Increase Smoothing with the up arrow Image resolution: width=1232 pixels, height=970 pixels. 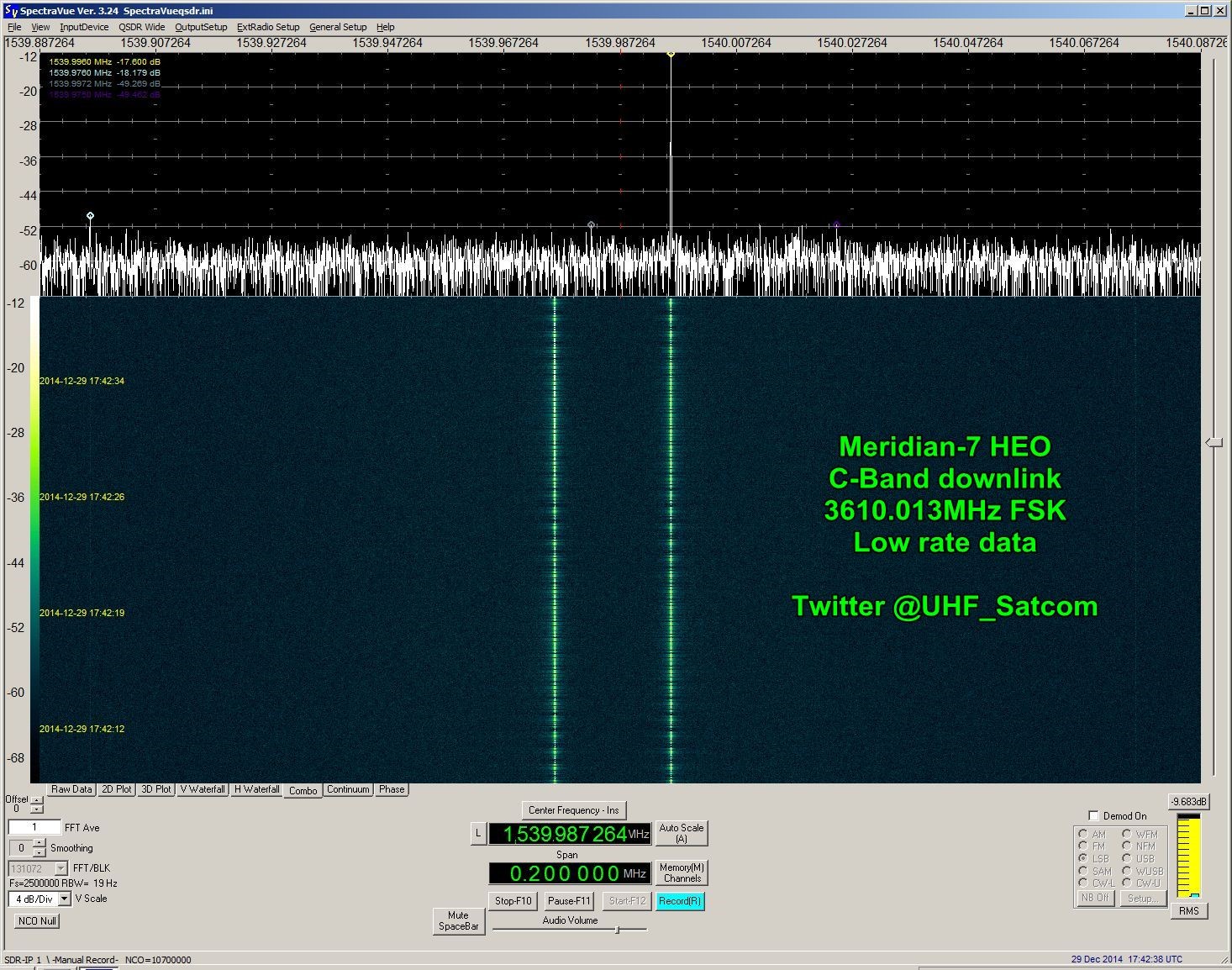[x=39, y=843]
